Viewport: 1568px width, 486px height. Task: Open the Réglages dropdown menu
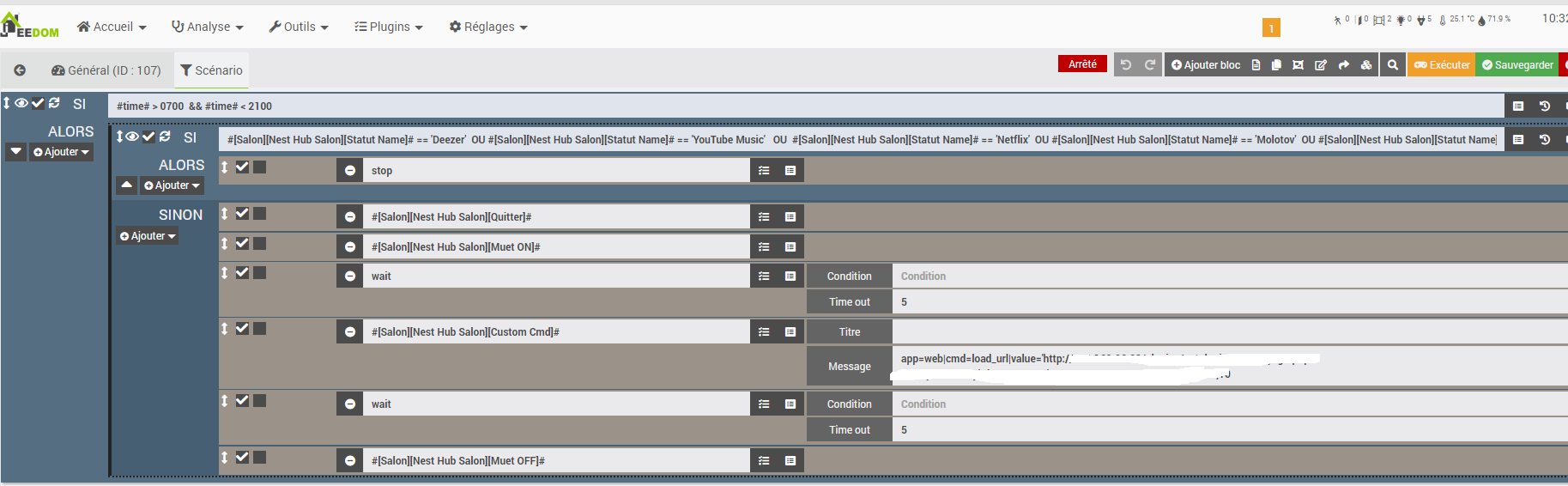[488, 27]
